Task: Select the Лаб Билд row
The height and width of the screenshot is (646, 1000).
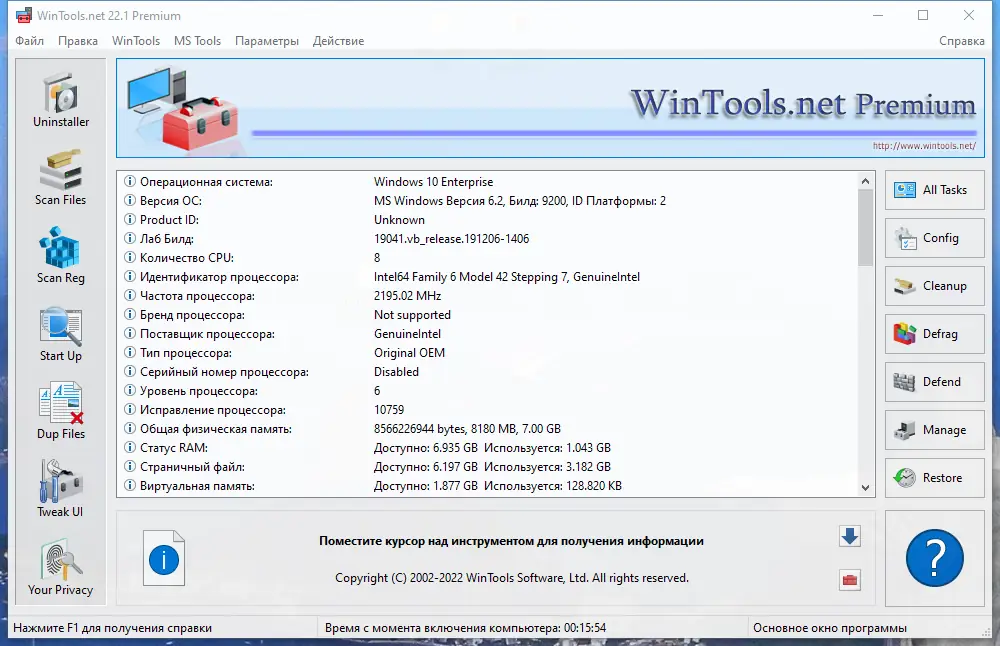Action: (x=488, y=239)
